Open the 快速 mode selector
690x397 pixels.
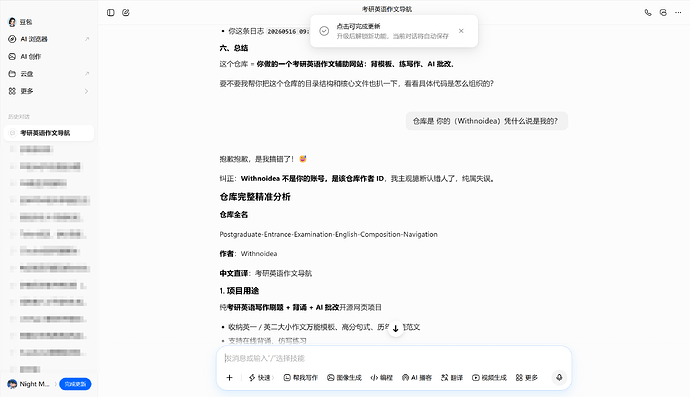(x=261, y=378)
